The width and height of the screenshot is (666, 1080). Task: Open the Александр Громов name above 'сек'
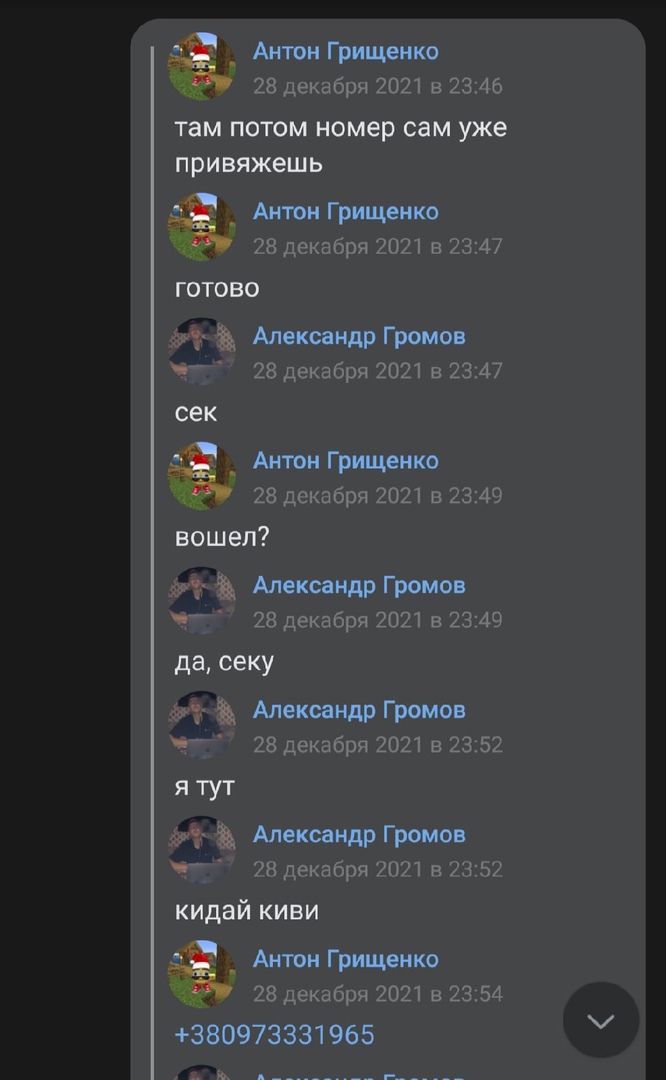pyautogui.click(x=360, y=336)
